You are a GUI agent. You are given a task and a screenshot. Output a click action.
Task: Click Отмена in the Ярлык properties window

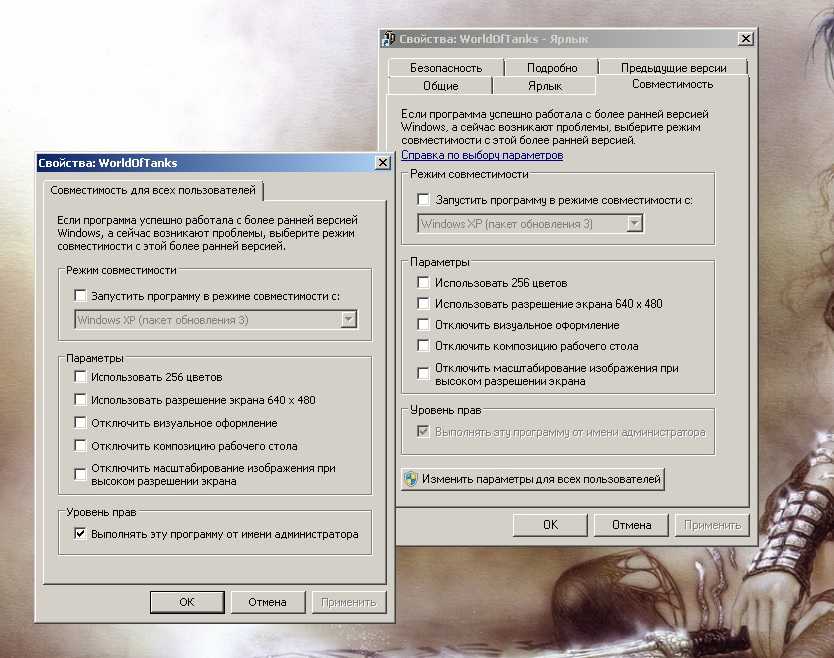point(631,524)
